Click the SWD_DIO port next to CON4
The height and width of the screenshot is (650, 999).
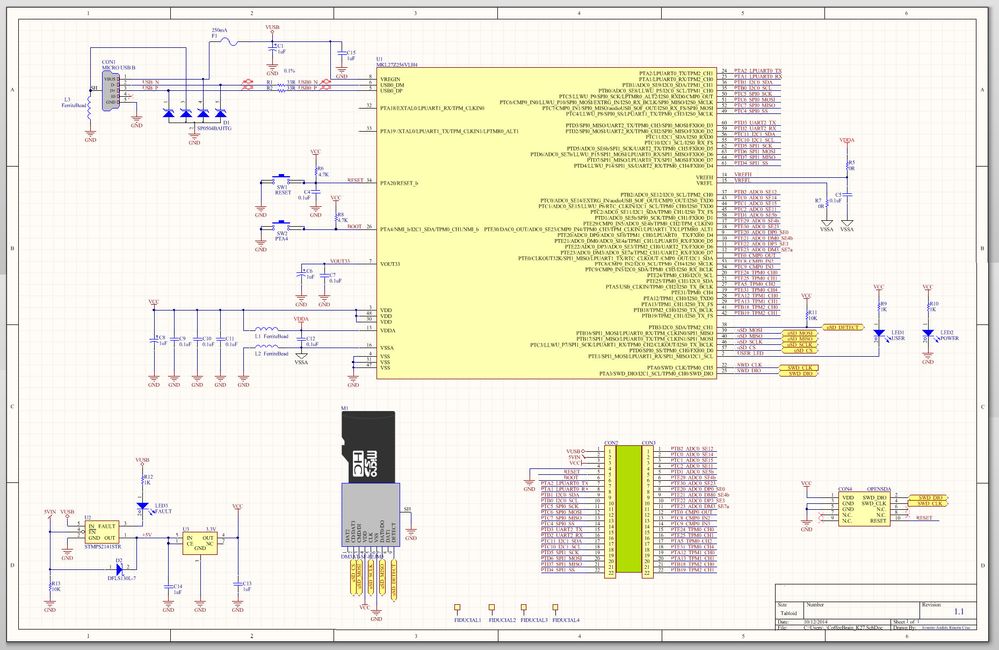click(928, 498)
